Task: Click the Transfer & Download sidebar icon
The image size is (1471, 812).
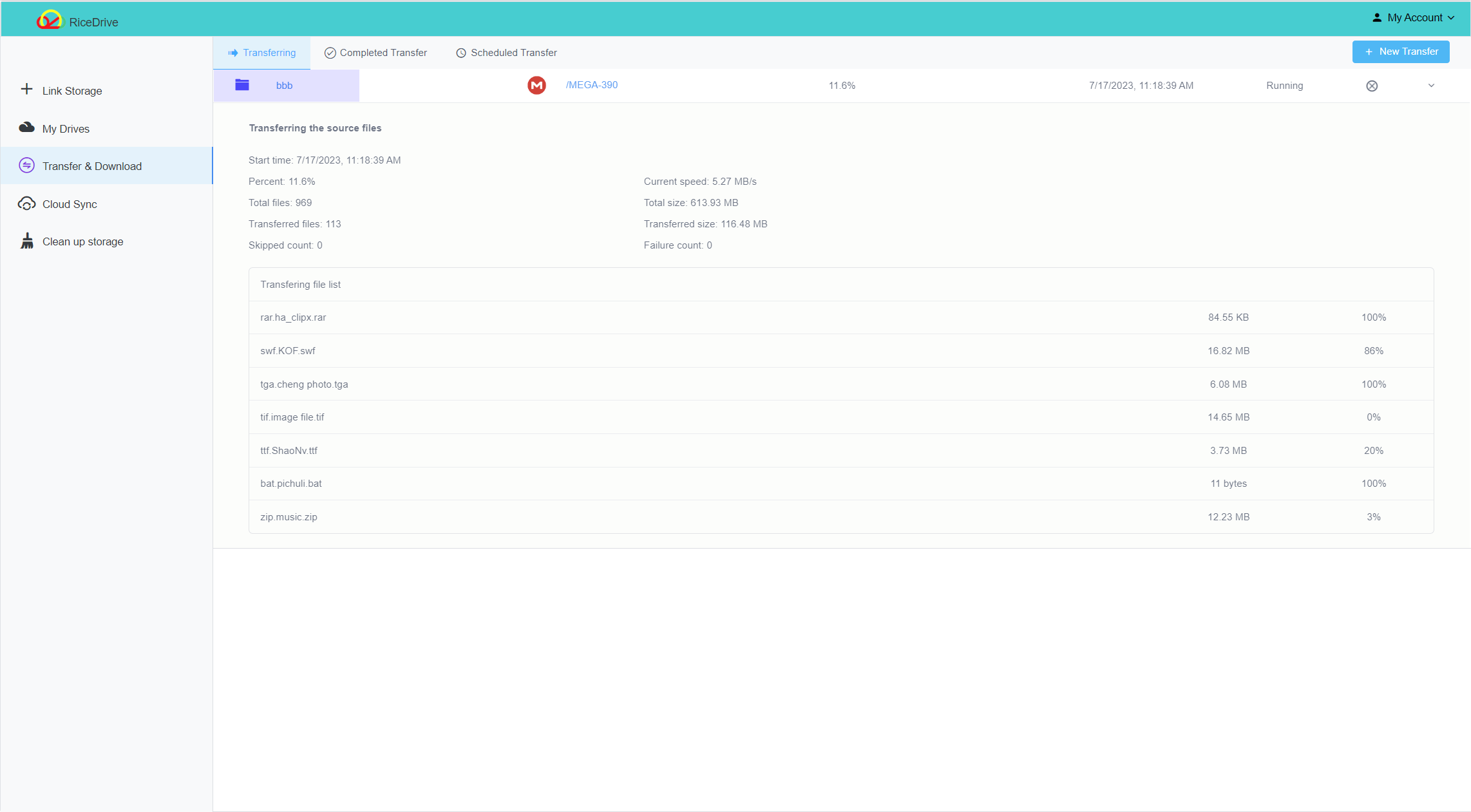Action: tap(26, 166)
